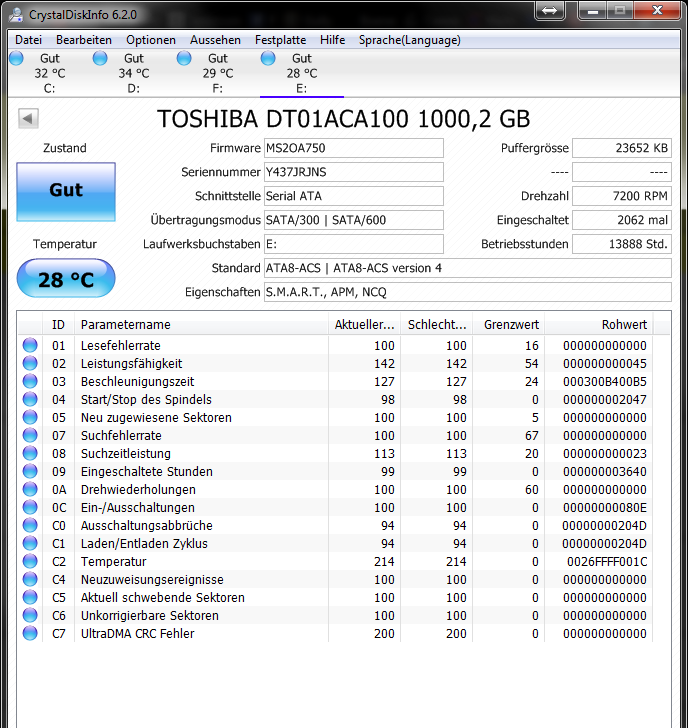Viewport: 688px width, 728px height.
Task: Click status orb of UltraDMA CRC Fehler row
Action: pyautogui.click(x=30, y=633)
